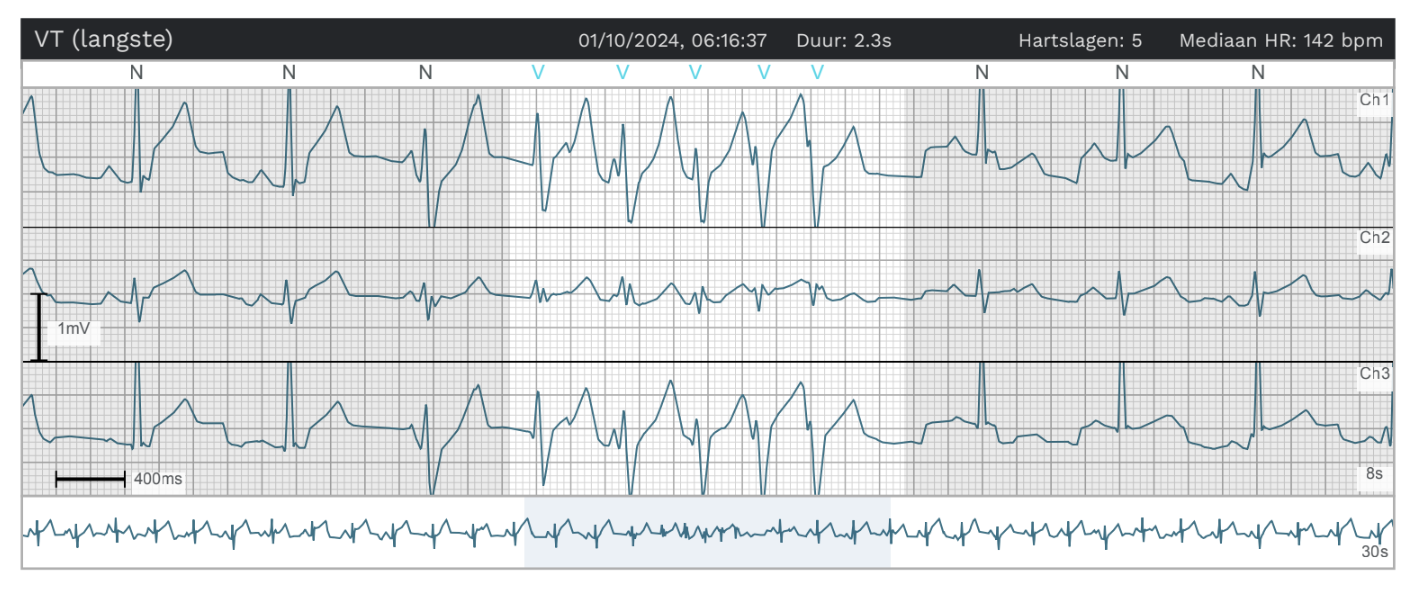Click the last N beat label on the strip
1416x594 pixels.
coord(1258,72)
